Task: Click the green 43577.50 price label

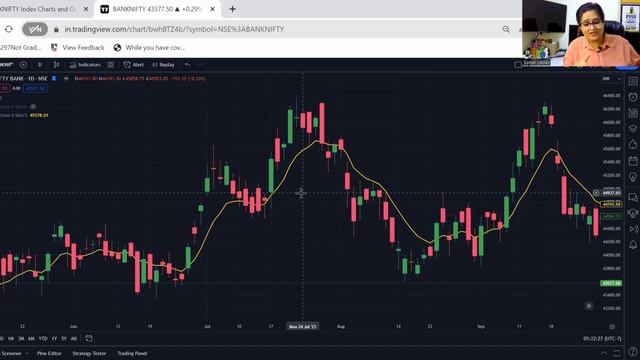Action: click(611, 283)
